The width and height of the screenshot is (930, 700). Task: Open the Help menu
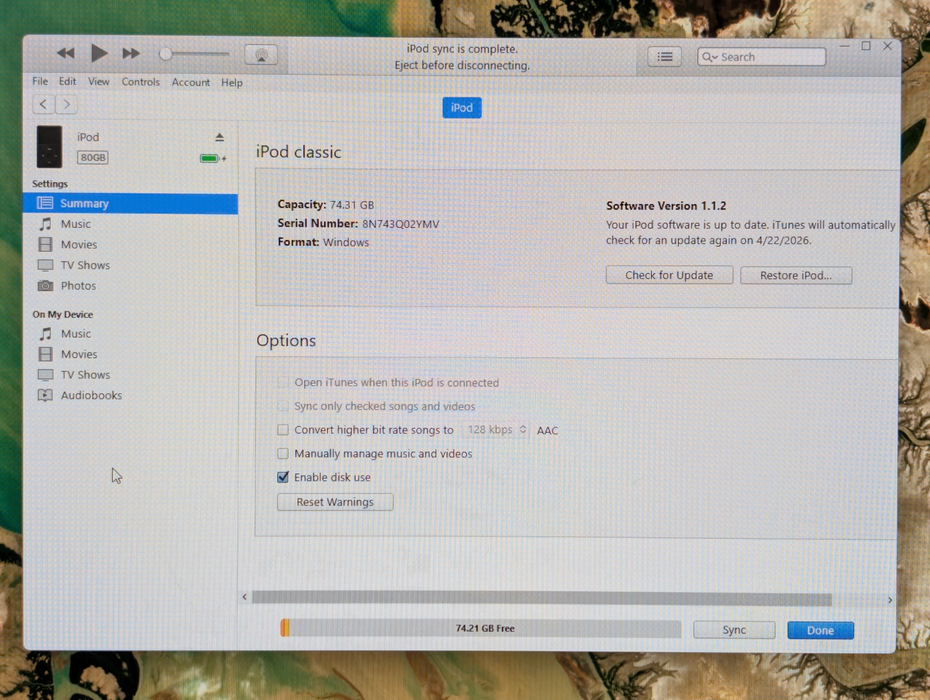pos(232,82)
